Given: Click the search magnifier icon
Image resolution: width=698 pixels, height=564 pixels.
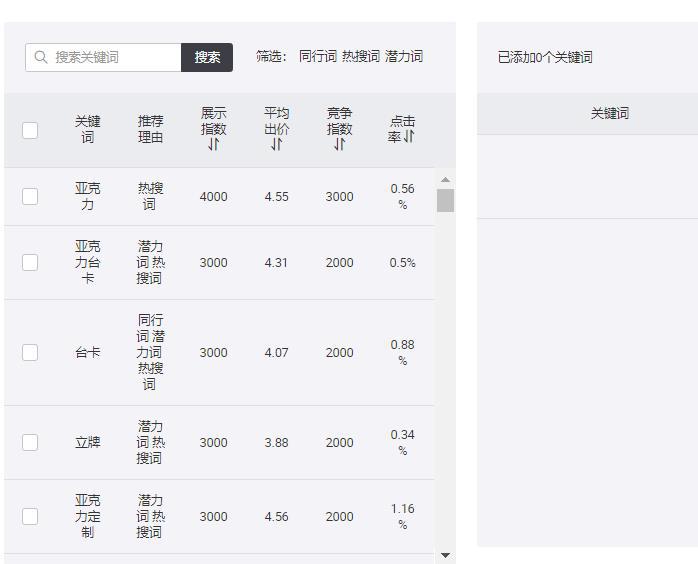Looking at the screenshot, I should coord(41,58).
